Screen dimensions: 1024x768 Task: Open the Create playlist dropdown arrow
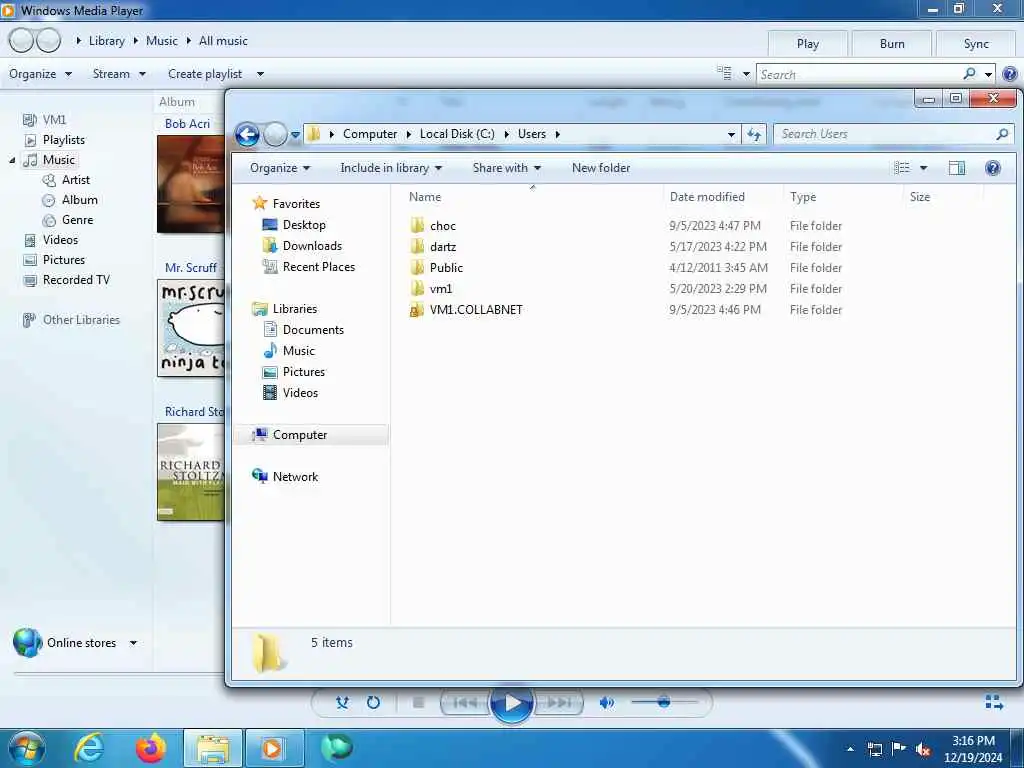260,74
